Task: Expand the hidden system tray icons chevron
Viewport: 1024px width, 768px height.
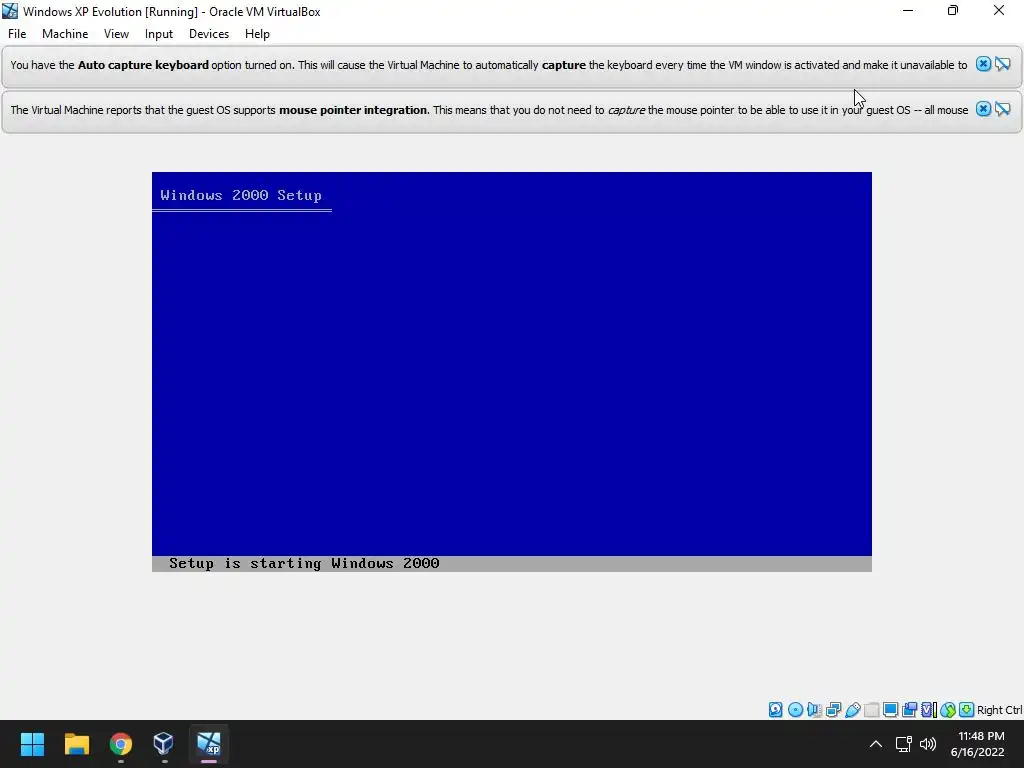Action: click(x=876, y=744)
